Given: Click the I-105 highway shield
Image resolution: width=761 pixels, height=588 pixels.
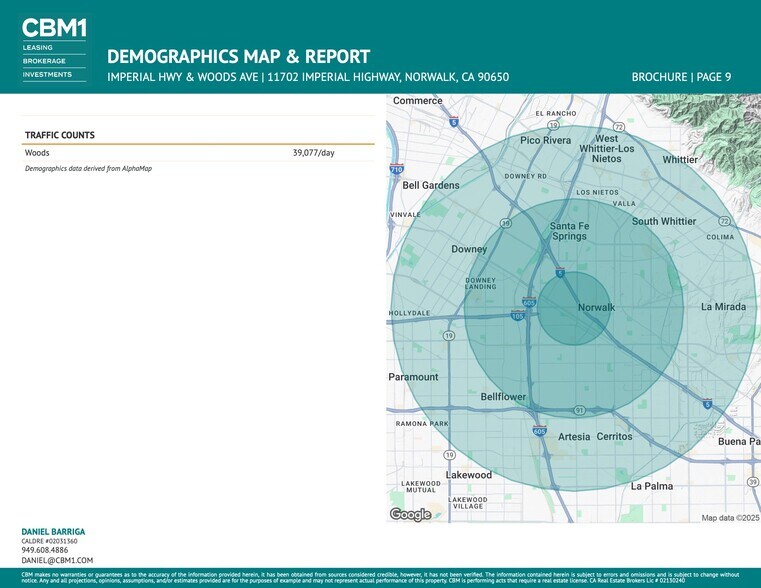Looking at the screenshot, I should click(x=517, y=315).
